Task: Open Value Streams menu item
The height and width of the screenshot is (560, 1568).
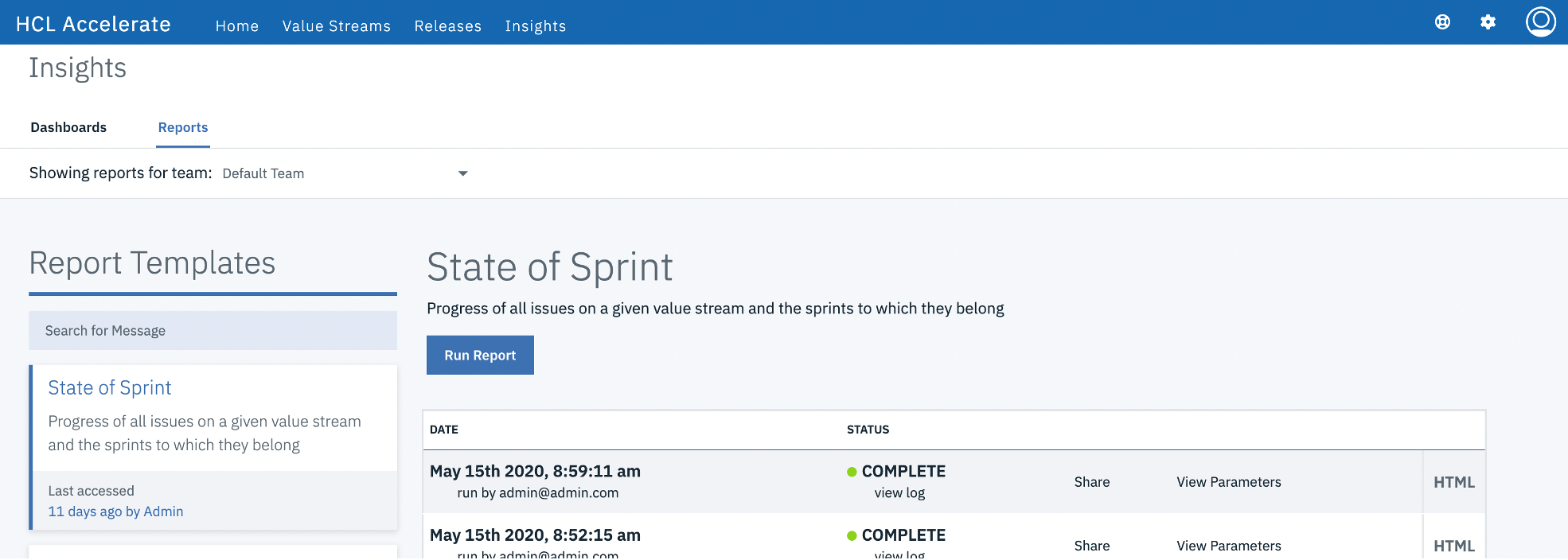Action: pyautogui.click(x=336, y=26)
